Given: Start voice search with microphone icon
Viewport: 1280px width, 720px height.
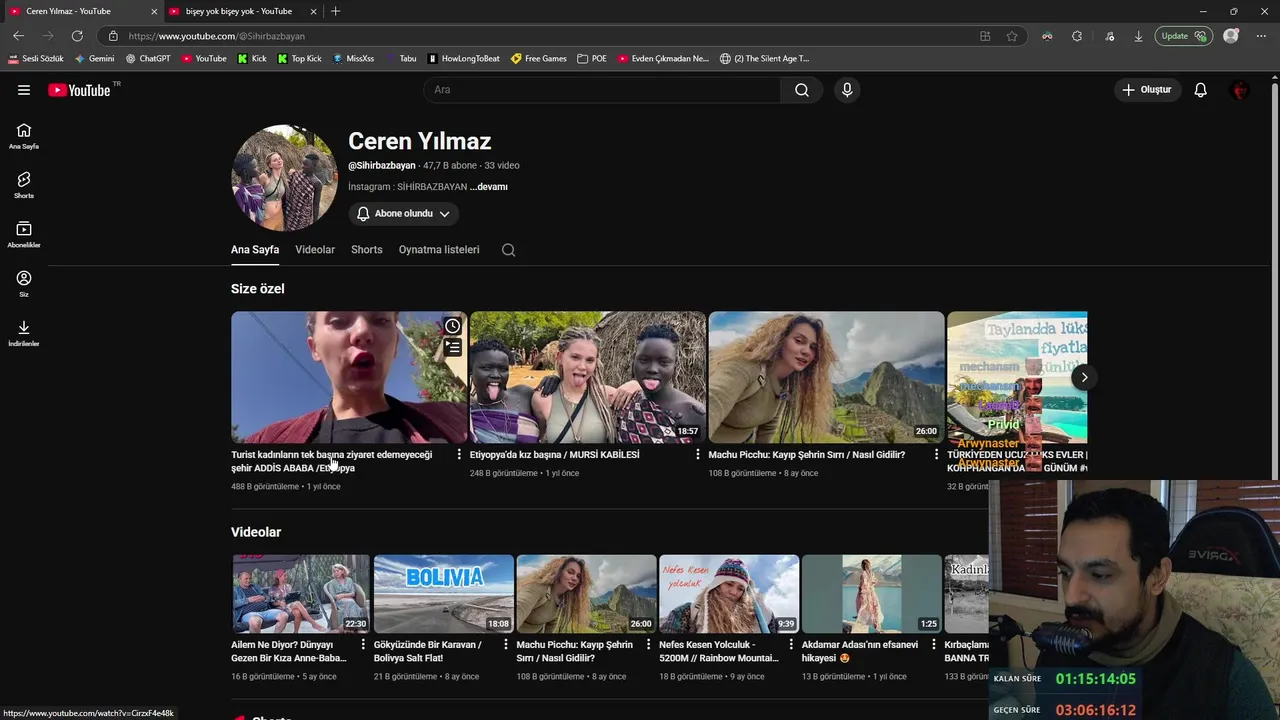Looking at the screenshot, I should click(847, 90).
